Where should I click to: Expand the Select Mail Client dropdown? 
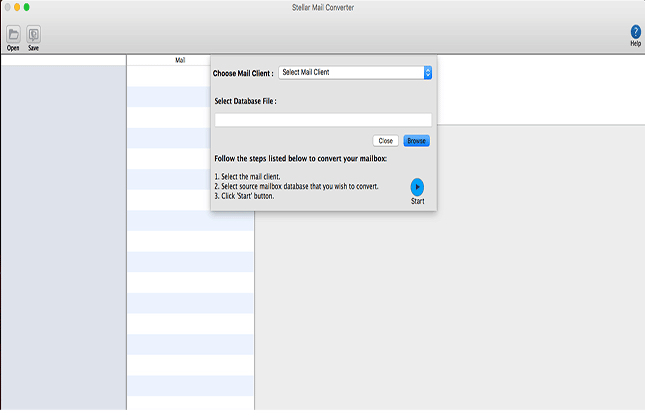tap(355, 72)
